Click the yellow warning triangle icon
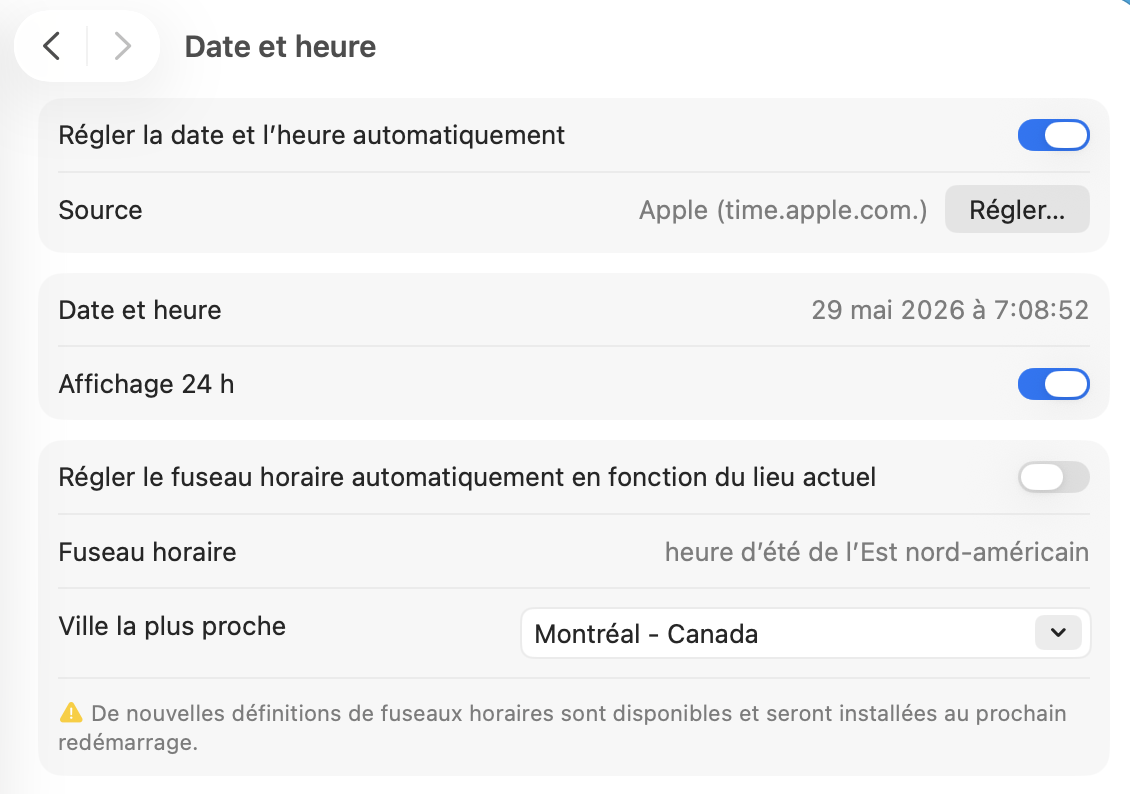 point(71,713)
